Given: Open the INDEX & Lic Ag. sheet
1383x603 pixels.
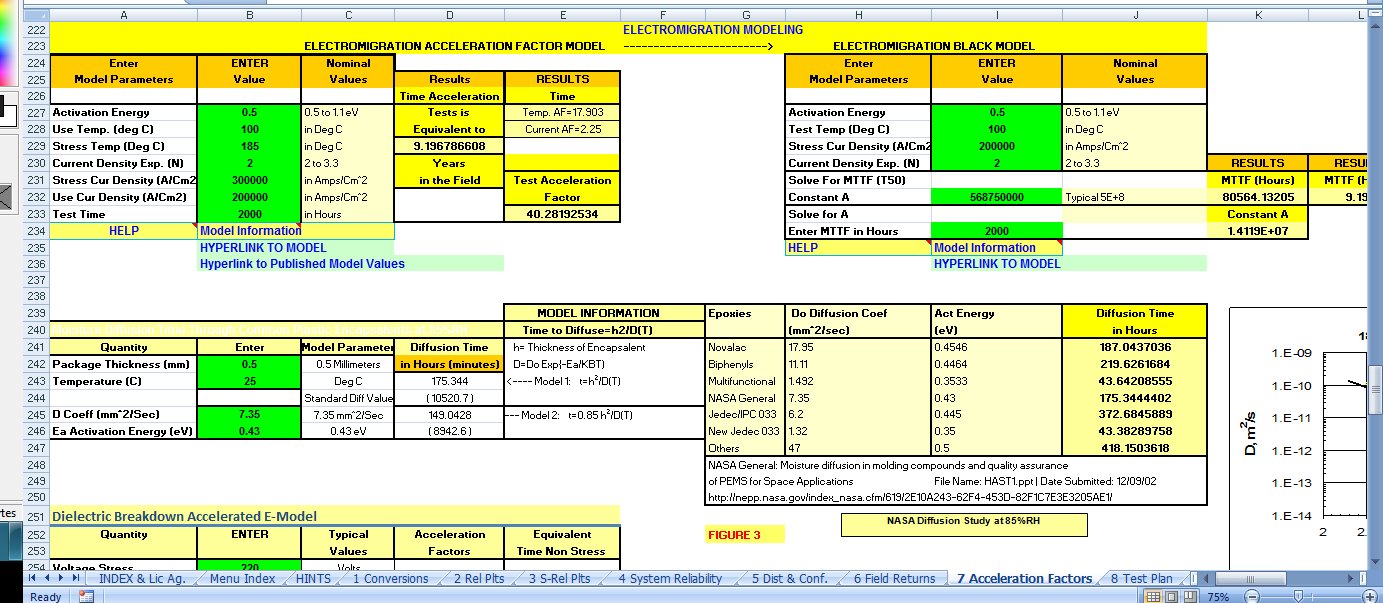Looking at the screenshot, I should pos(140,578).
